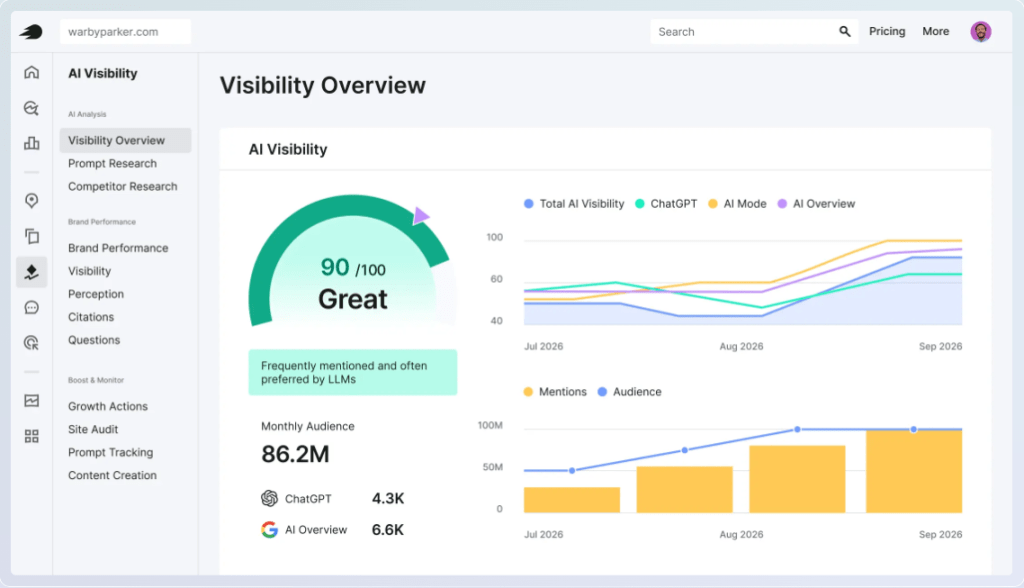
Task: Toggle AI Overview legend series
Action: pyautogui.click(x=816, y=204)
